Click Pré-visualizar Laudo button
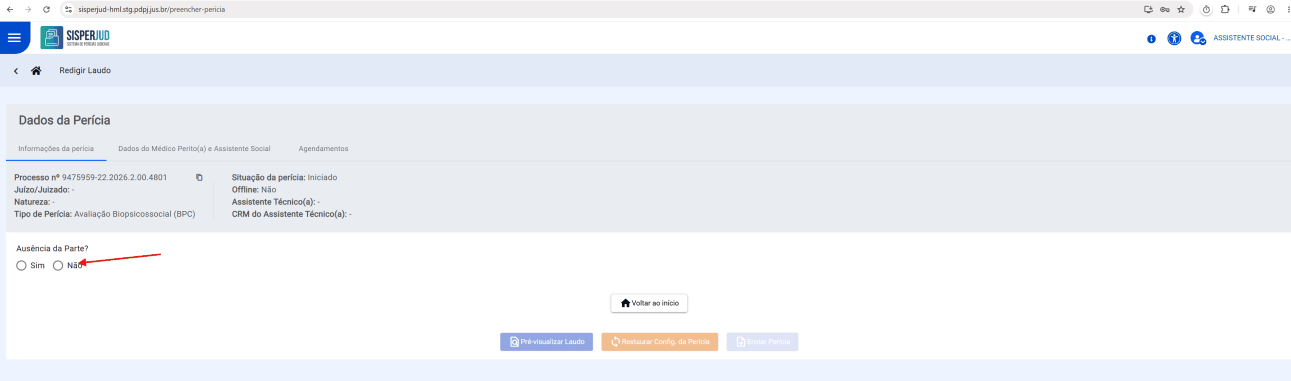This screenshot has height=381, width=1291. click(547, 341)
